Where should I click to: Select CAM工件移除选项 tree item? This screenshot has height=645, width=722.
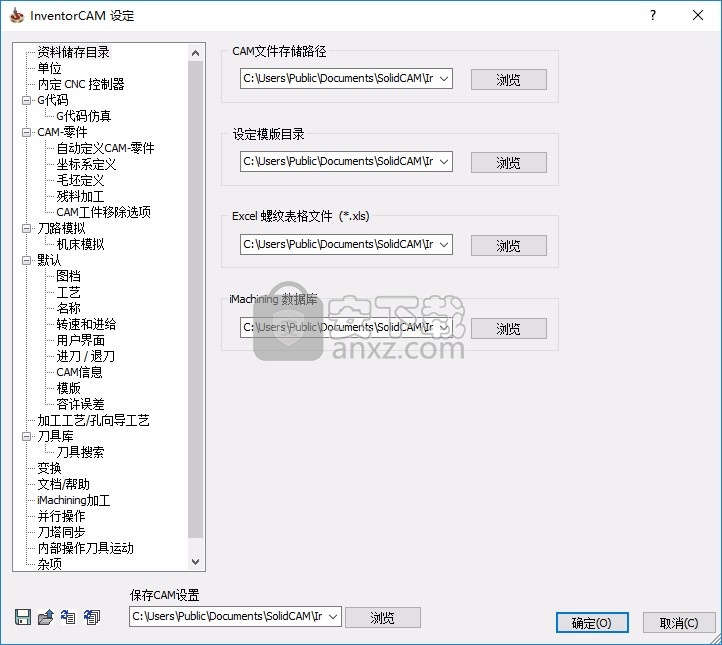click(x=104, y=212)
